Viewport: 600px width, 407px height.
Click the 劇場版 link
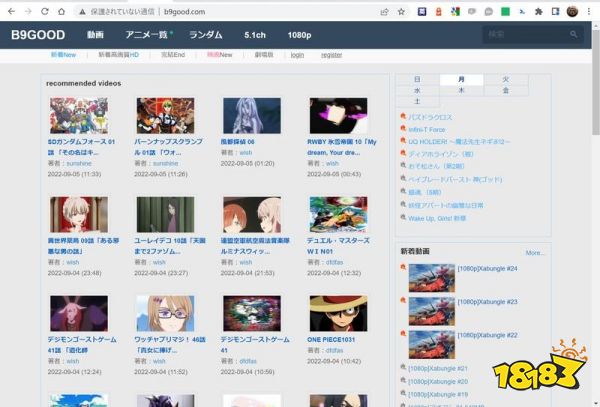pos(264,55)
